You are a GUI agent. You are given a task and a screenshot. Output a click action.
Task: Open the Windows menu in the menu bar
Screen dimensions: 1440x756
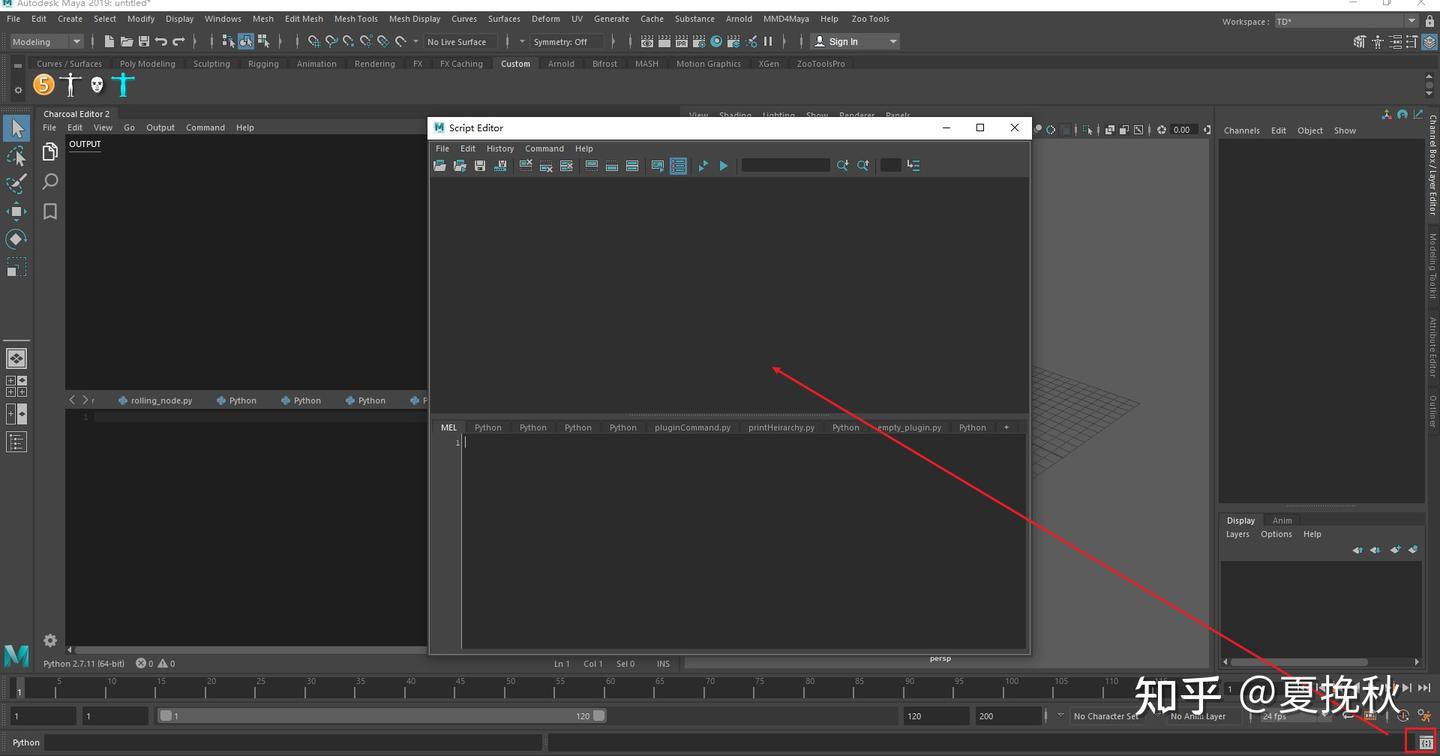tap(222, 18)
